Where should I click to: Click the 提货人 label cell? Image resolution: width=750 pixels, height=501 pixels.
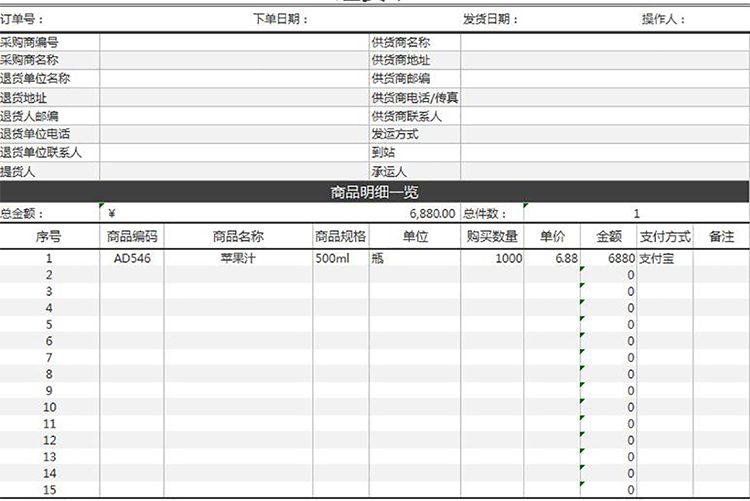50,171
